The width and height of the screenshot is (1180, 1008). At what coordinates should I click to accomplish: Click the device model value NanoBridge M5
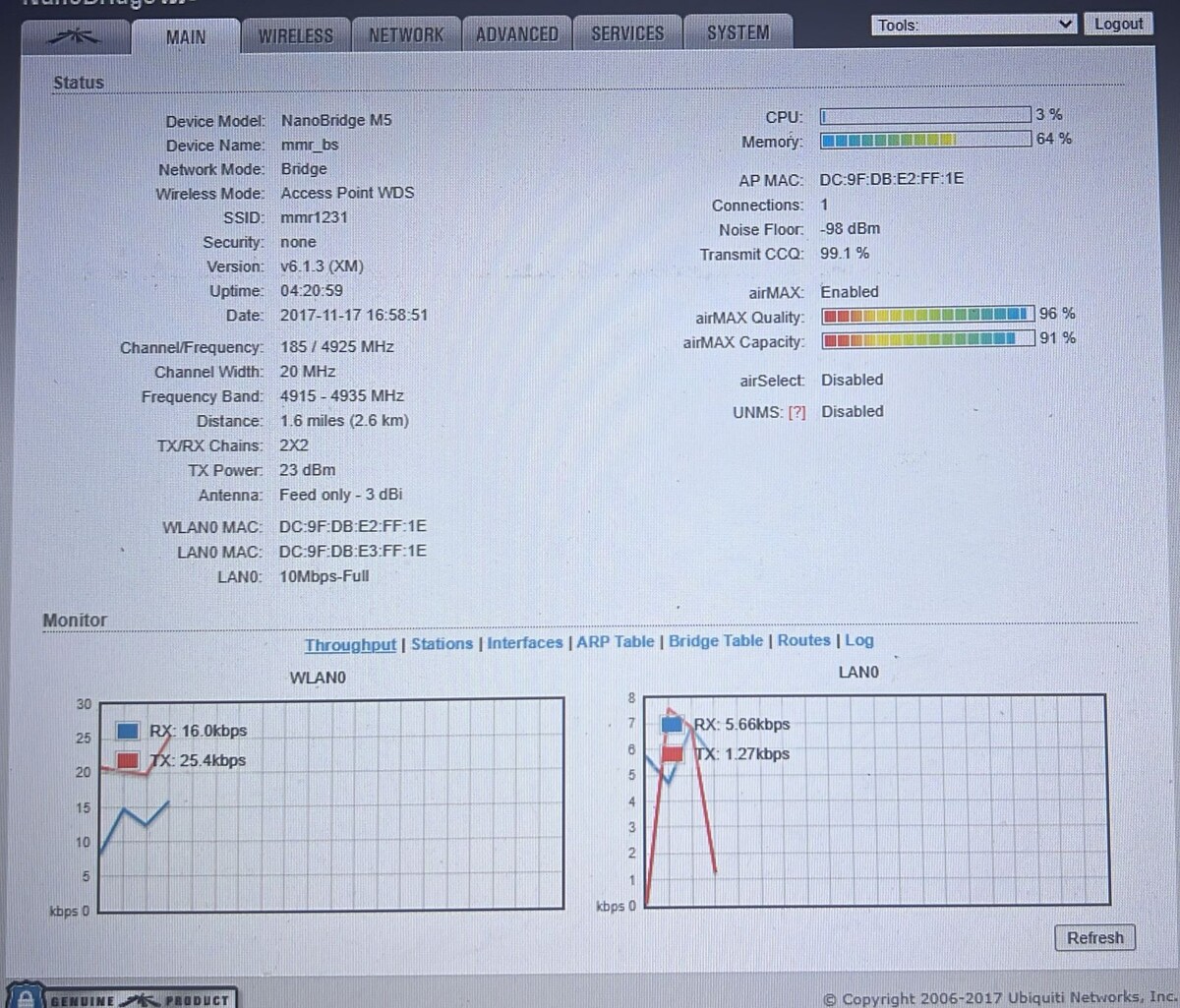336,120
